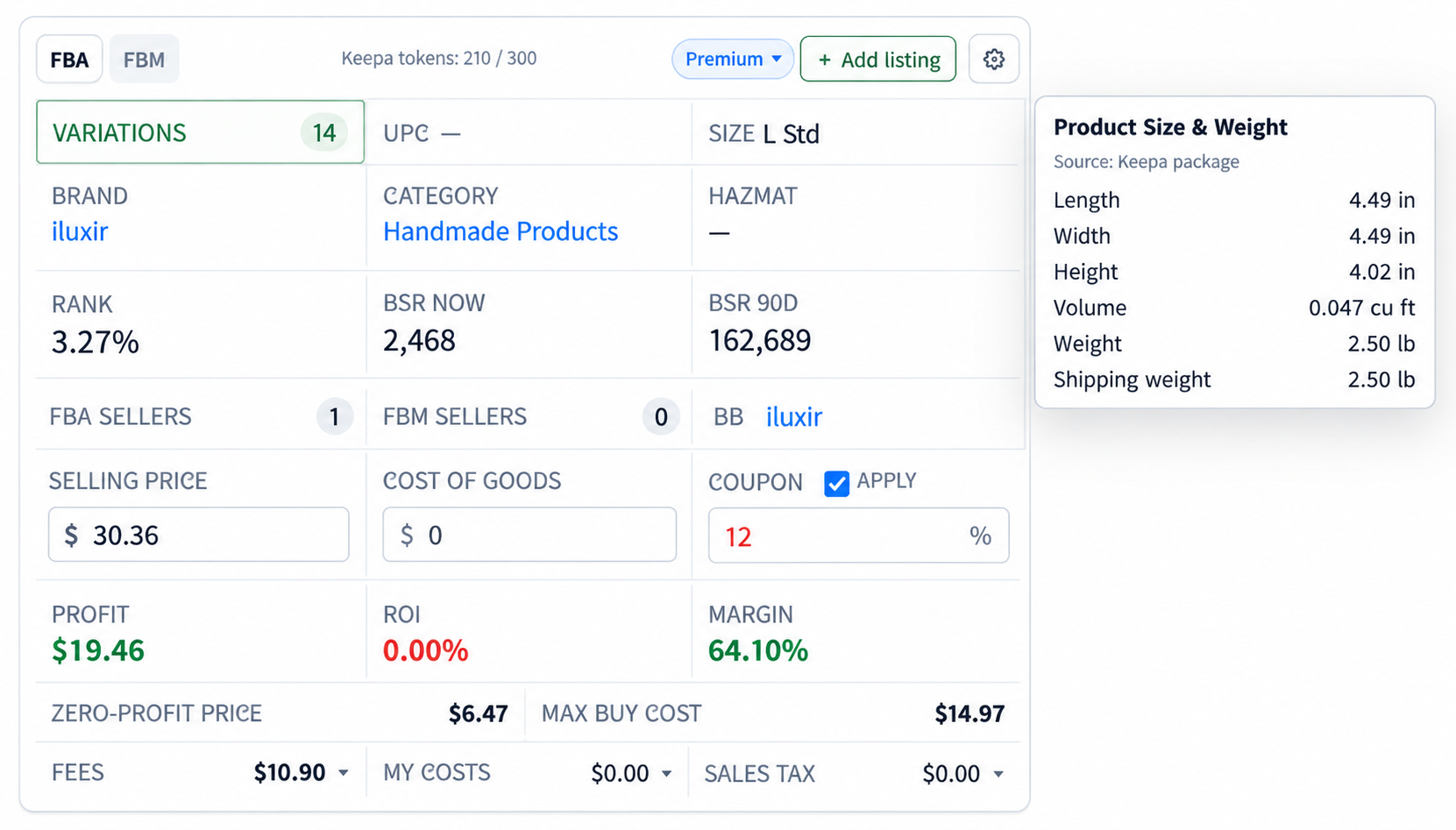
Task: Switch to the FBA tab
Action: [69, 59]
